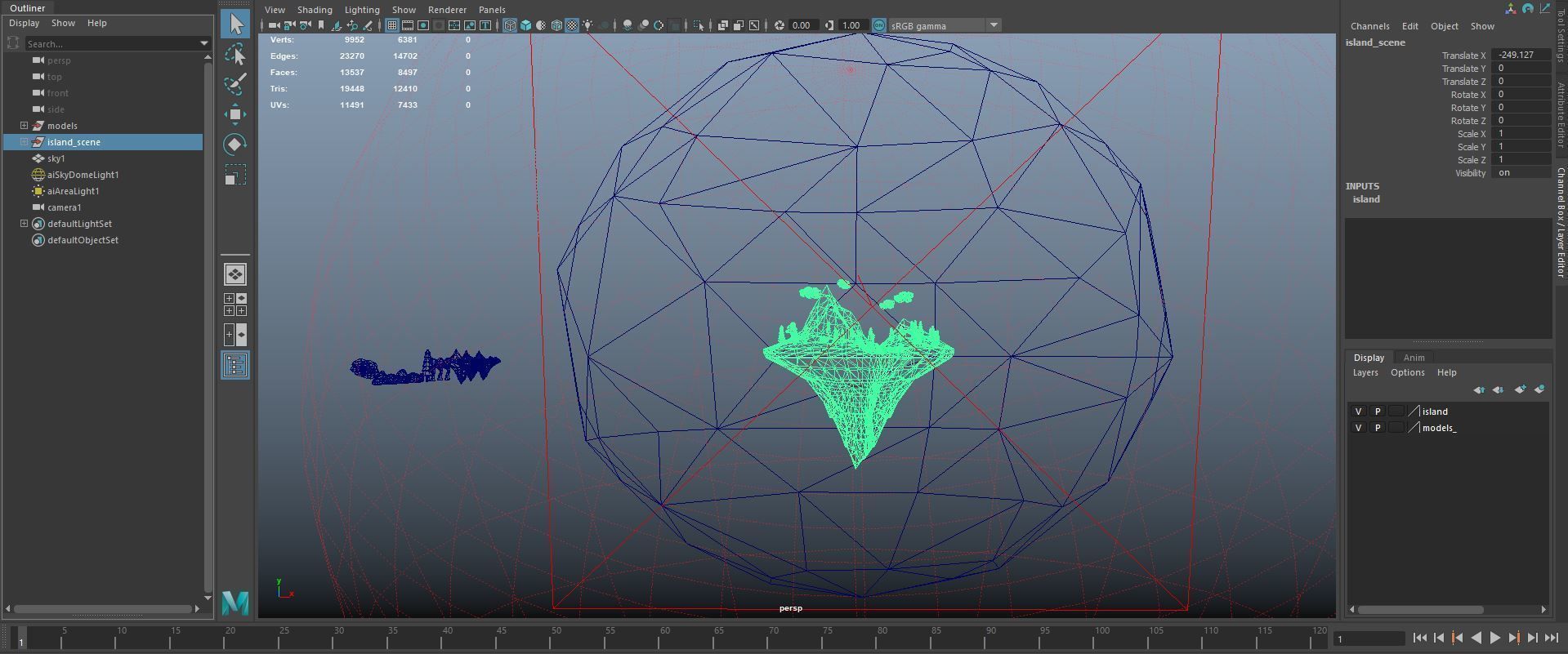Activate the Select tool arrow

coord(235,24)
